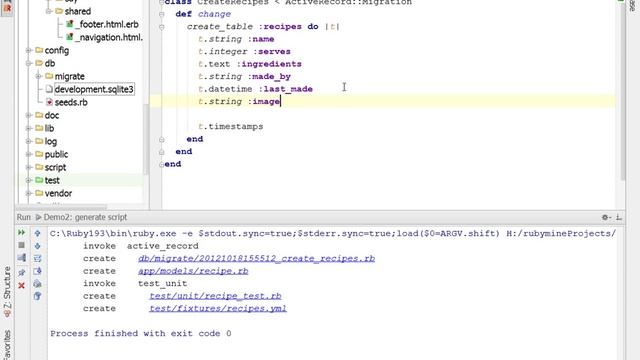The image size is (640, 360).
Task: Click the project tree vertical scrollbar
Action: [x=145, y=139]
